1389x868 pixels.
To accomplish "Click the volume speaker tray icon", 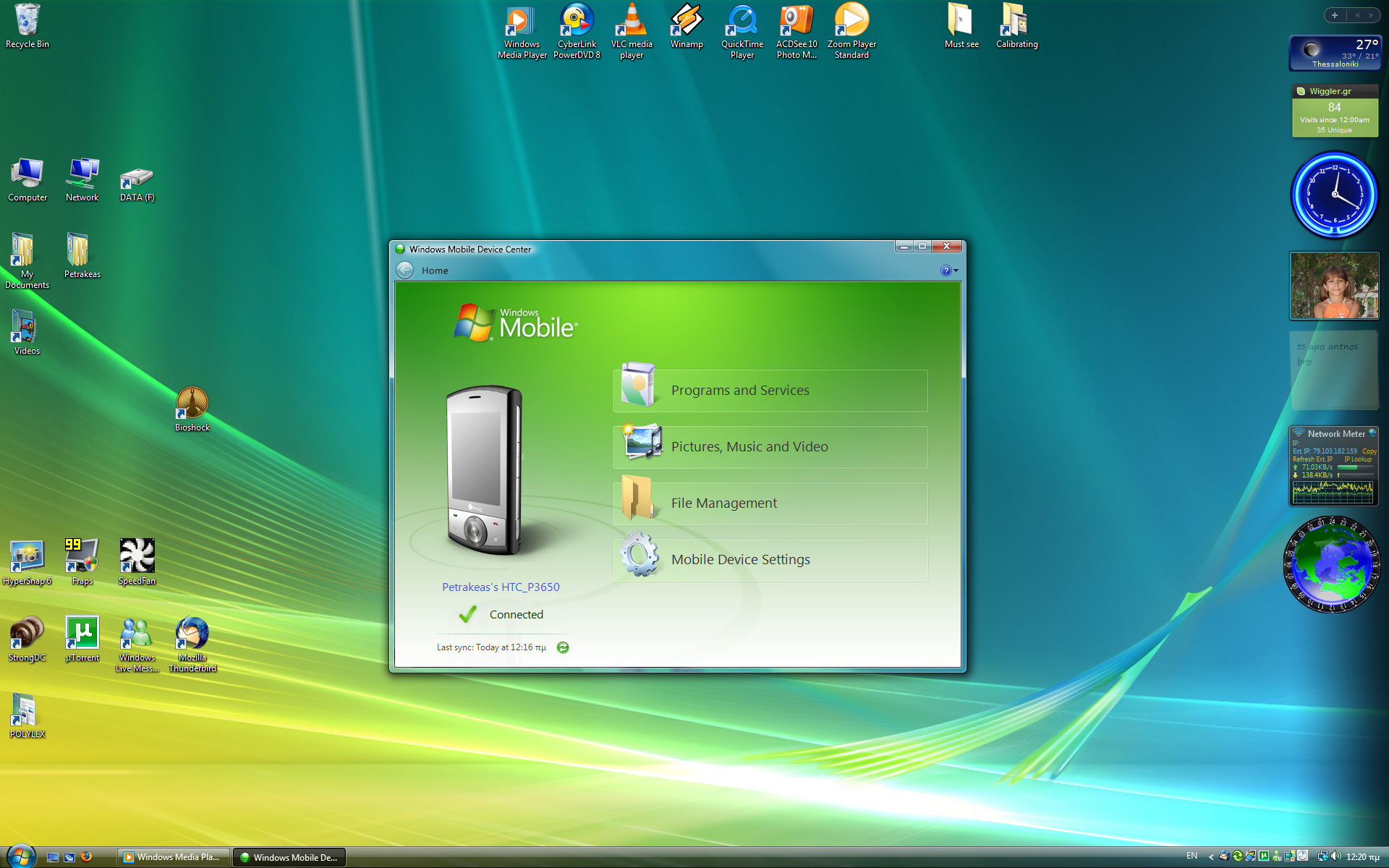I will pyautogui.click(x=1335, y=856).
